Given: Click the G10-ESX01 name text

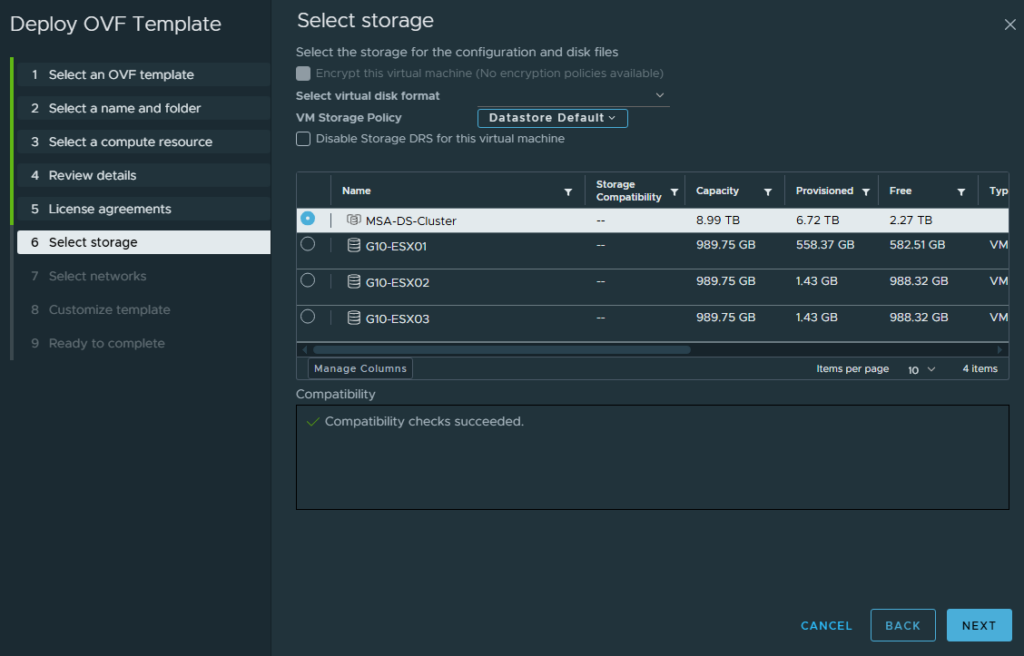Looking at the screenshot, I should (396, 246).
